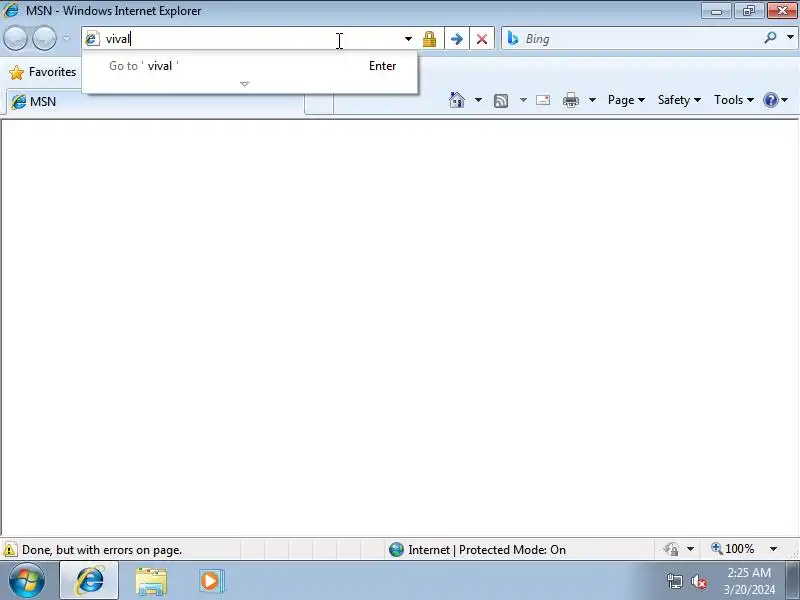Viewport: 800px width, 600px height.
Task: Open the Print options dropdown
Action: (x=592, y=100)
